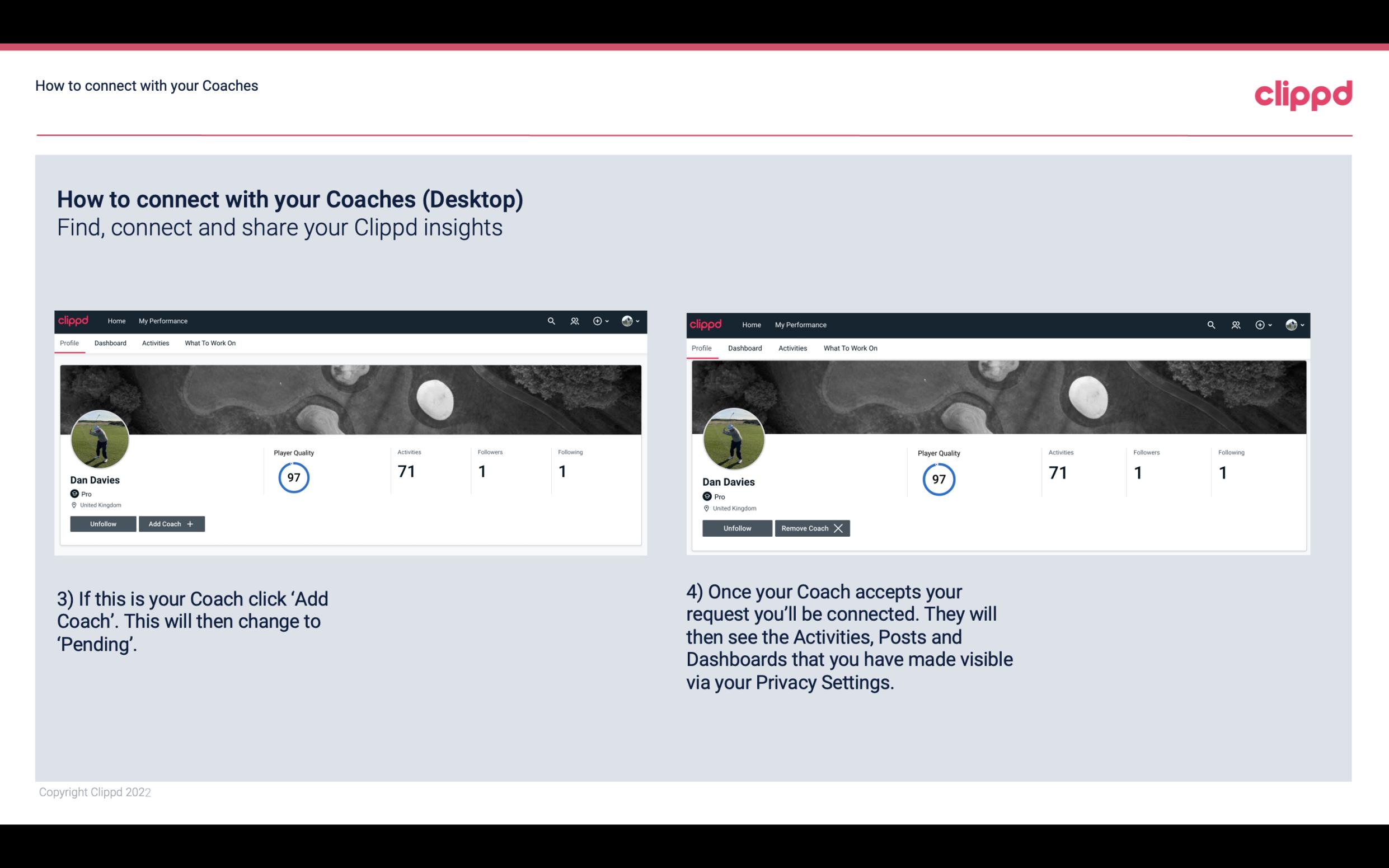The image size is (1389, 868).
Task: Click the 'Remove Coach' button on right profile
Action: click(x=811, y=528)
